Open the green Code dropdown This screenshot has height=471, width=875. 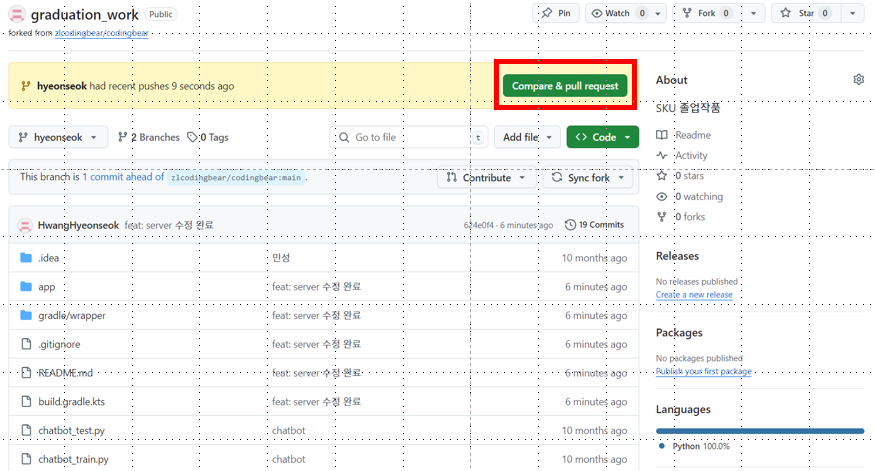click(x=603, y=137)
